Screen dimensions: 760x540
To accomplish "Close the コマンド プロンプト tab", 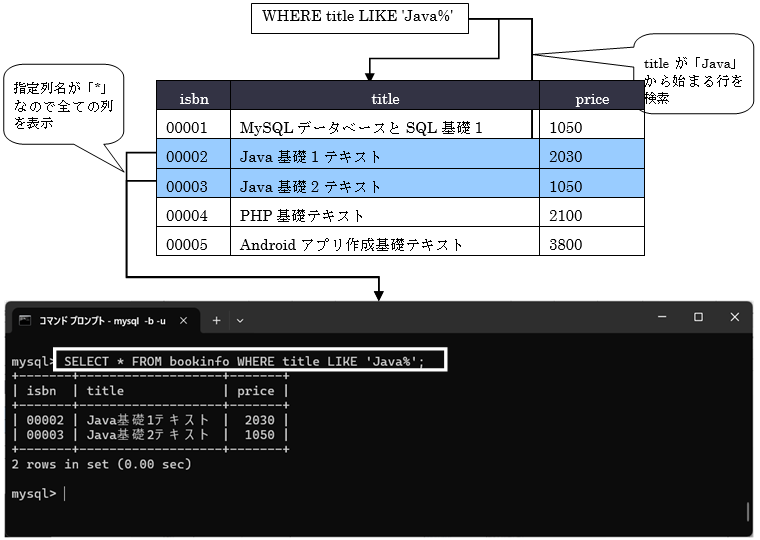I will tap(183, 321).
